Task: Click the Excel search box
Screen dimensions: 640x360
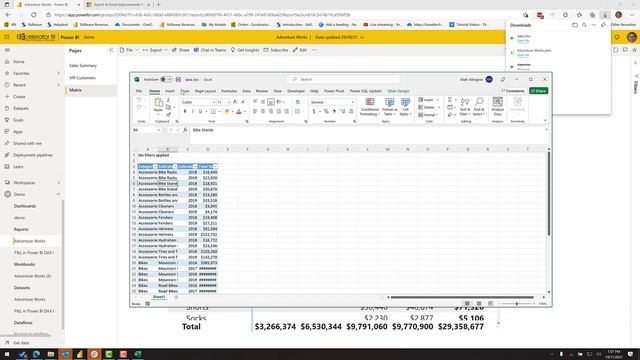Action: coord(343,79)
